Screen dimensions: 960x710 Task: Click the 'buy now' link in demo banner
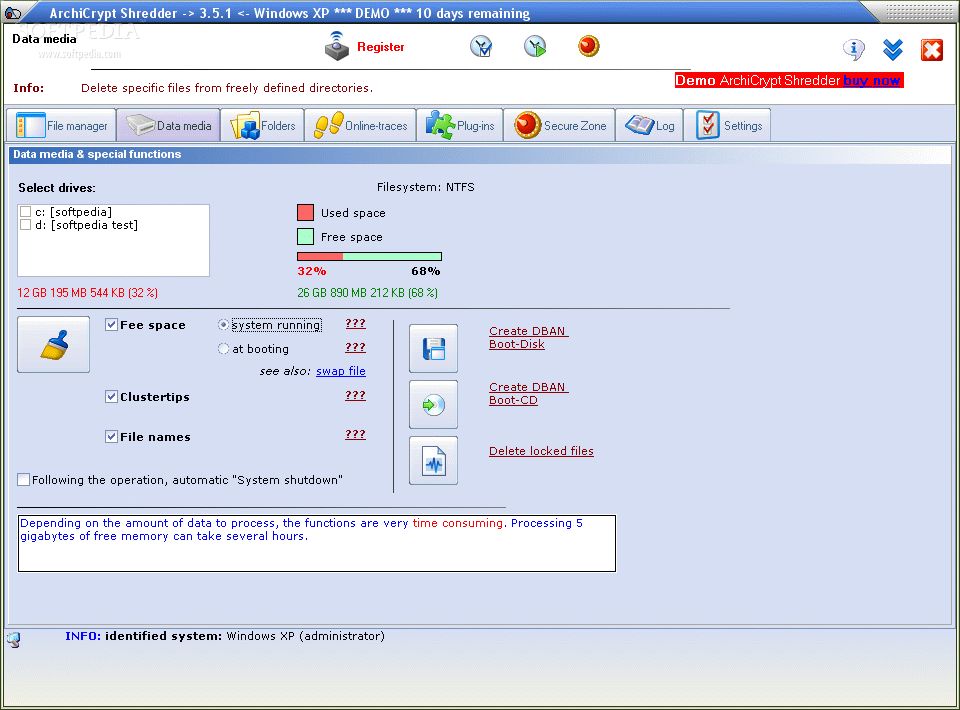[x=871, y=81]
